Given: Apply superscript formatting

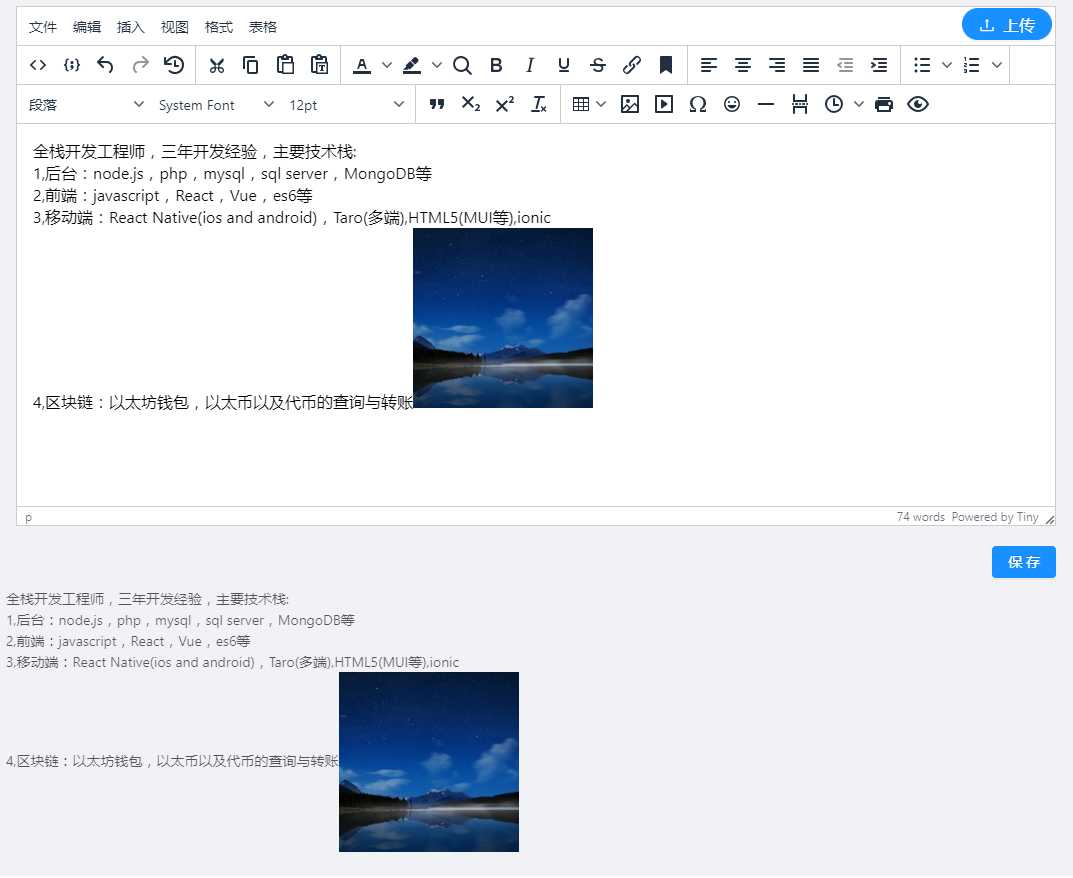Looking at the screenshot, I should coord(505,104).
